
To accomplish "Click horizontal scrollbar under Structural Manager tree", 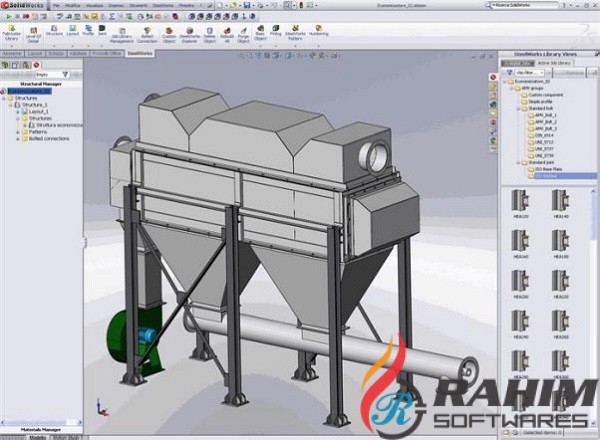I will pos(41,422).
